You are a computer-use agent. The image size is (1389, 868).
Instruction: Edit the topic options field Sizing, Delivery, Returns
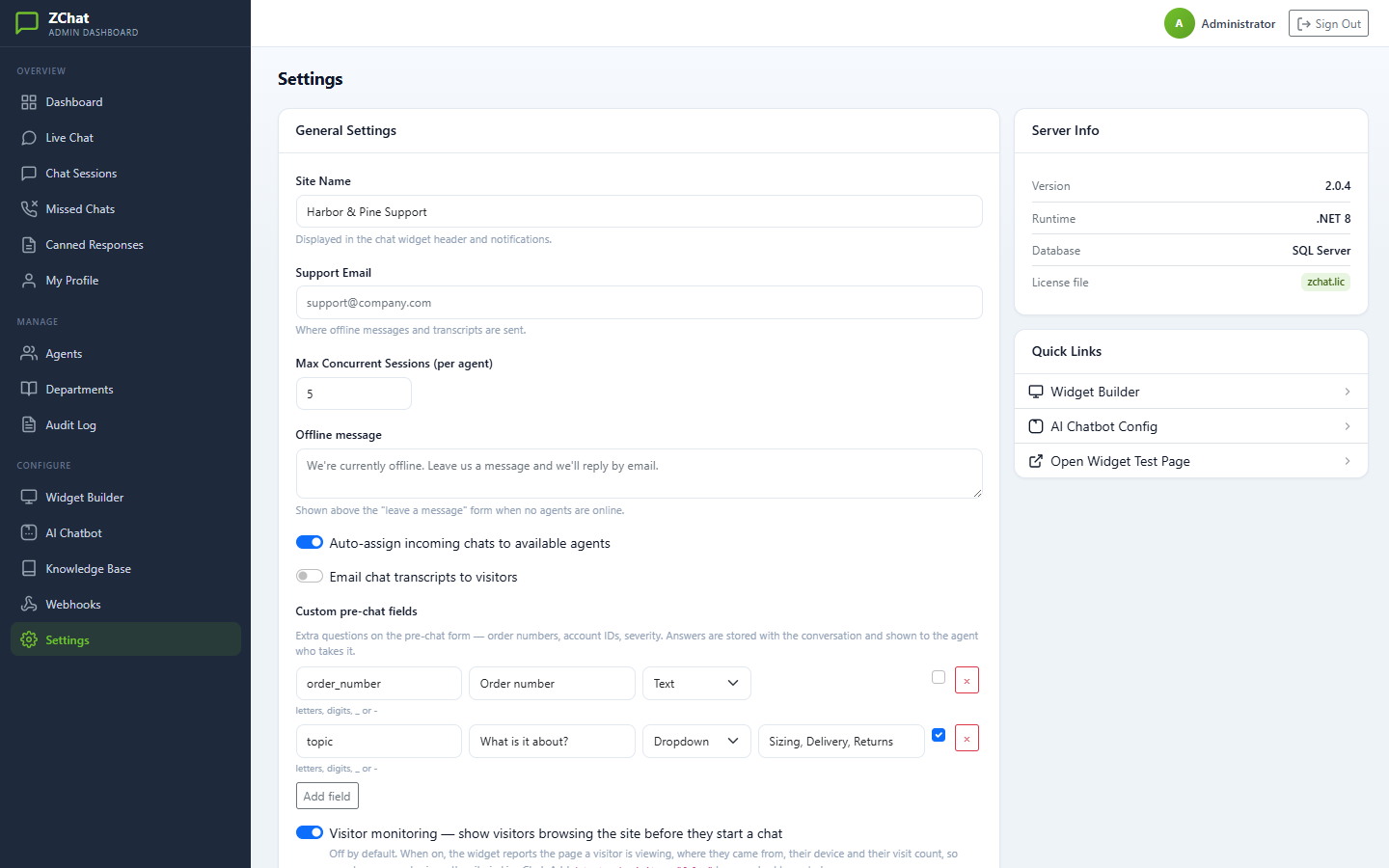point(841,742)
